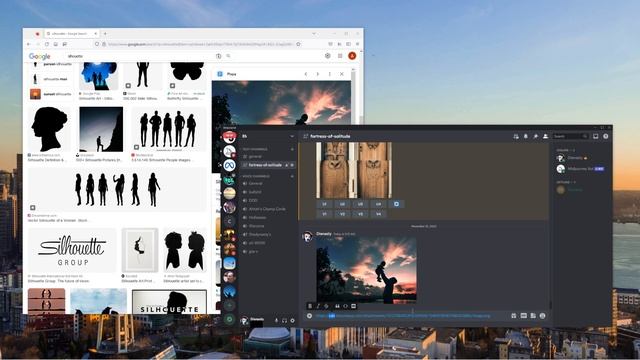640x360 pixels.
Task: Open the Discord inbox icon
Action: [596, 136]
